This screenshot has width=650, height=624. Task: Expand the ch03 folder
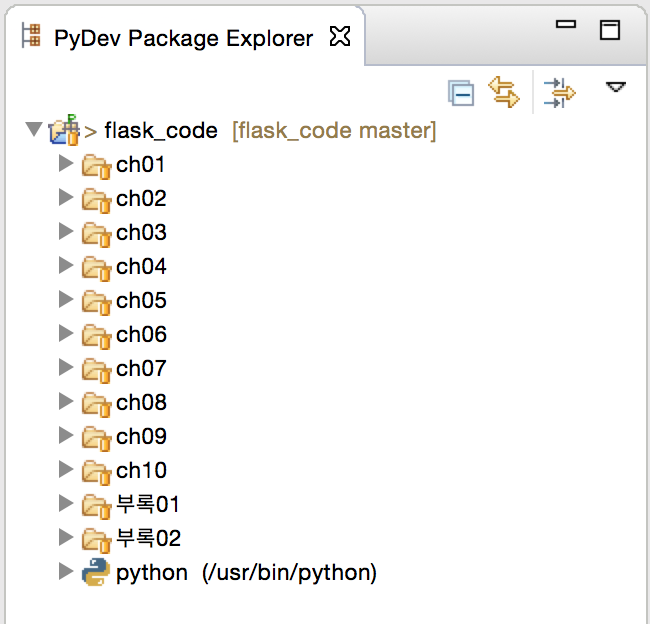tap(66, 231)
